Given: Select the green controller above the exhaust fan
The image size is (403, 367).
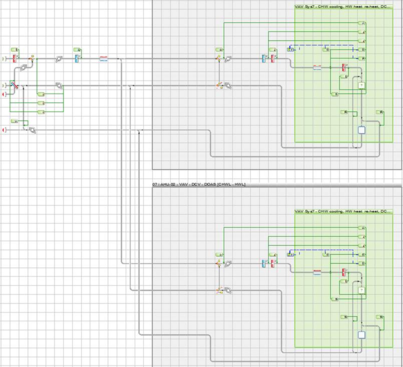Looking at the screenshot, I should pos(15,121).
